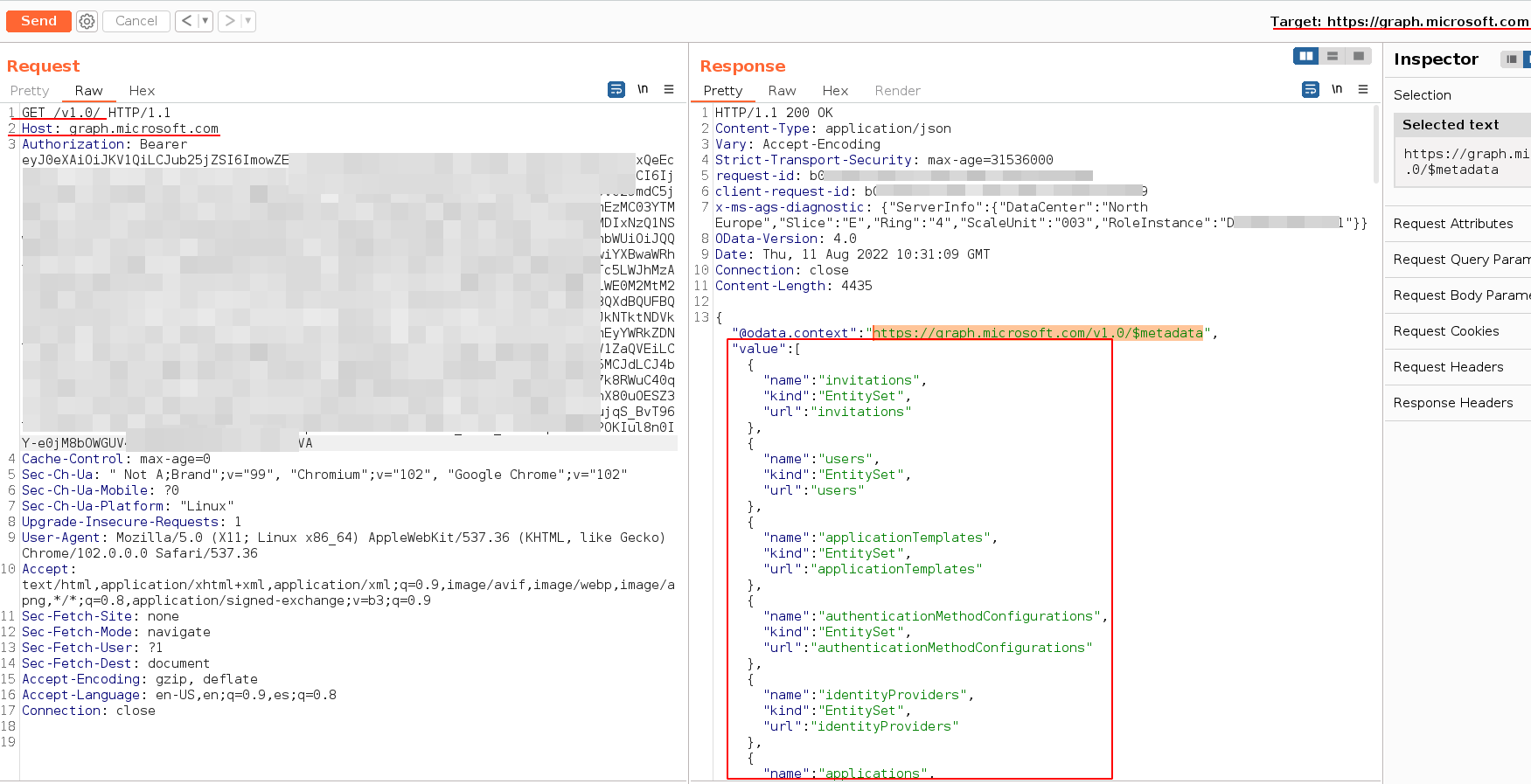The image size is (1531, 784).
Task: Switch the Response view to Raw tab
Action: pyautogui.click(x=782, y=91)
